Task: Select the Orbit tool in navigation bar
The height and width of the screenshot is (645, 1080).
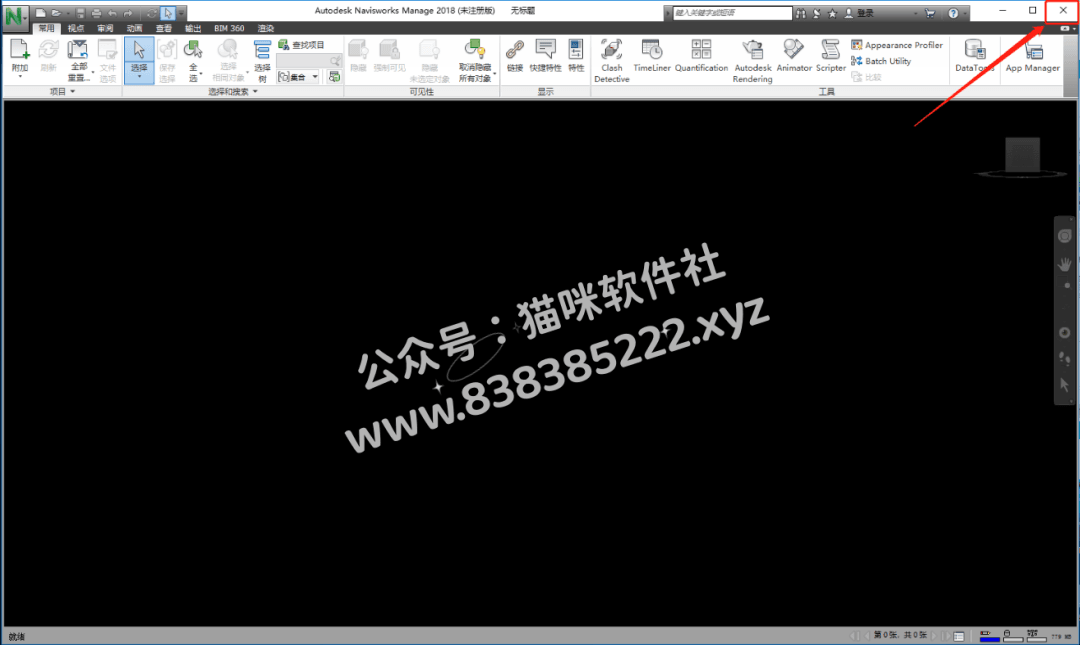Action: (1064, 333)
